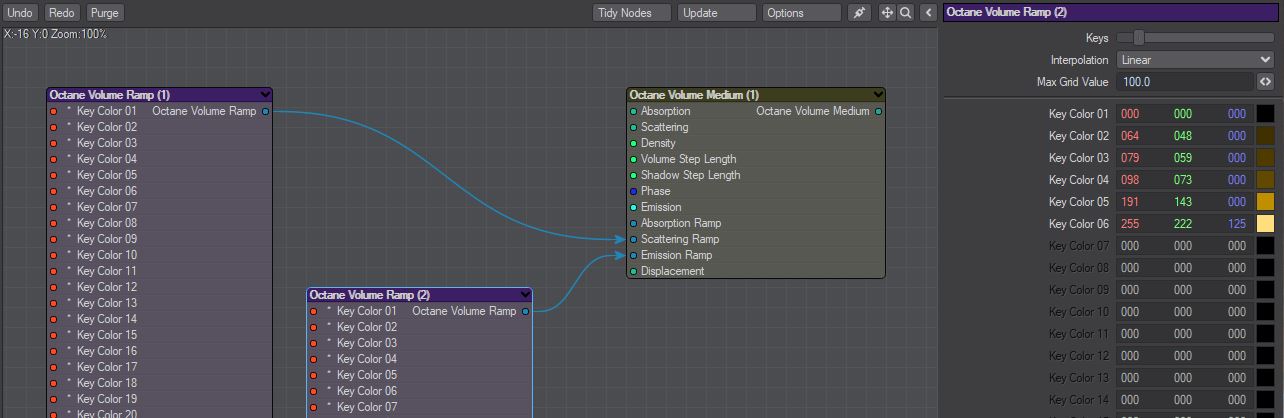Image resolution: width=1284 pixels, height=418 pixels.
Task: Select the Octane Volume Ramp (2) node title
Action: (370, 295)
